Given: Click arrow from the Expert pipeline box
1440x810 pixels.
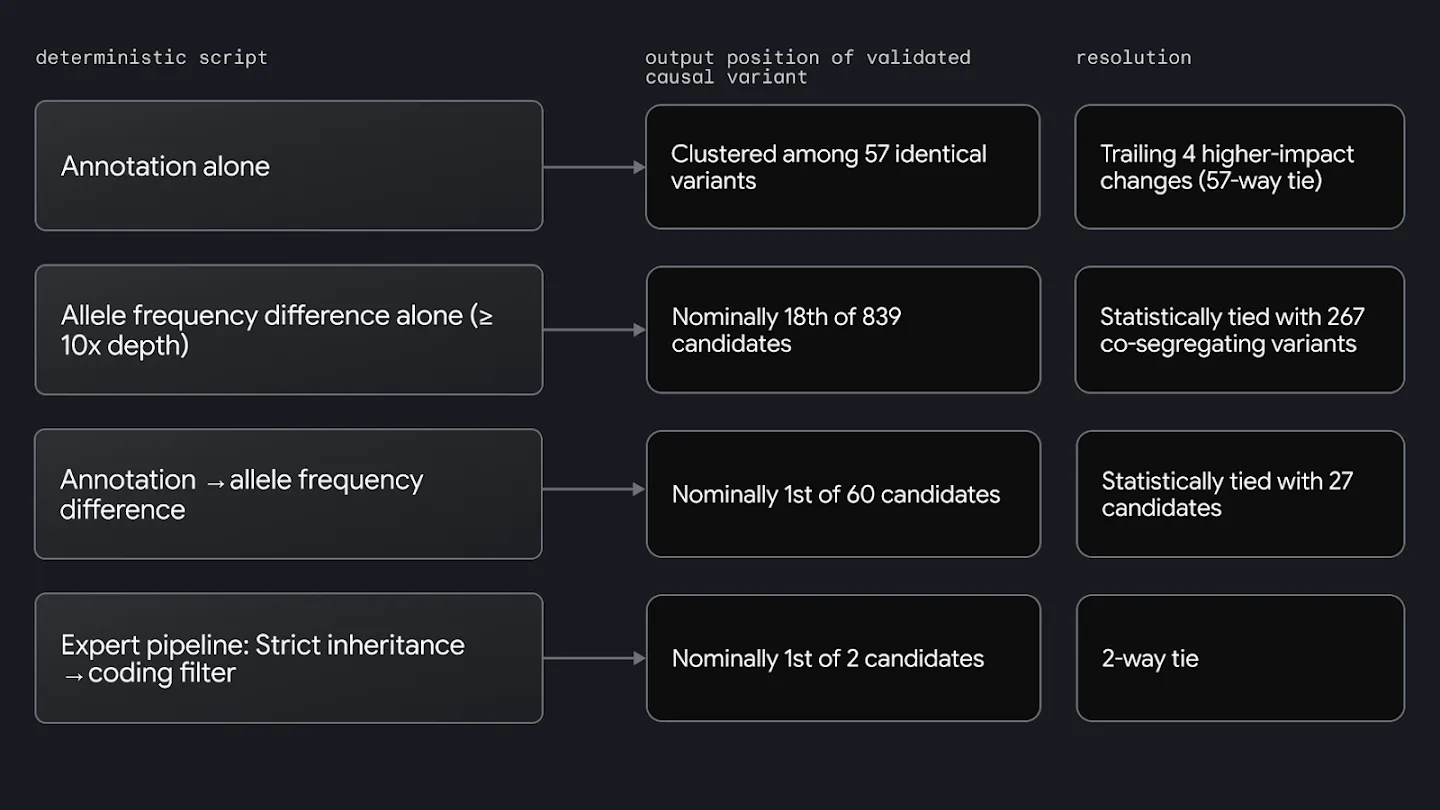Looking at the screenshot, I should point(594,658).
